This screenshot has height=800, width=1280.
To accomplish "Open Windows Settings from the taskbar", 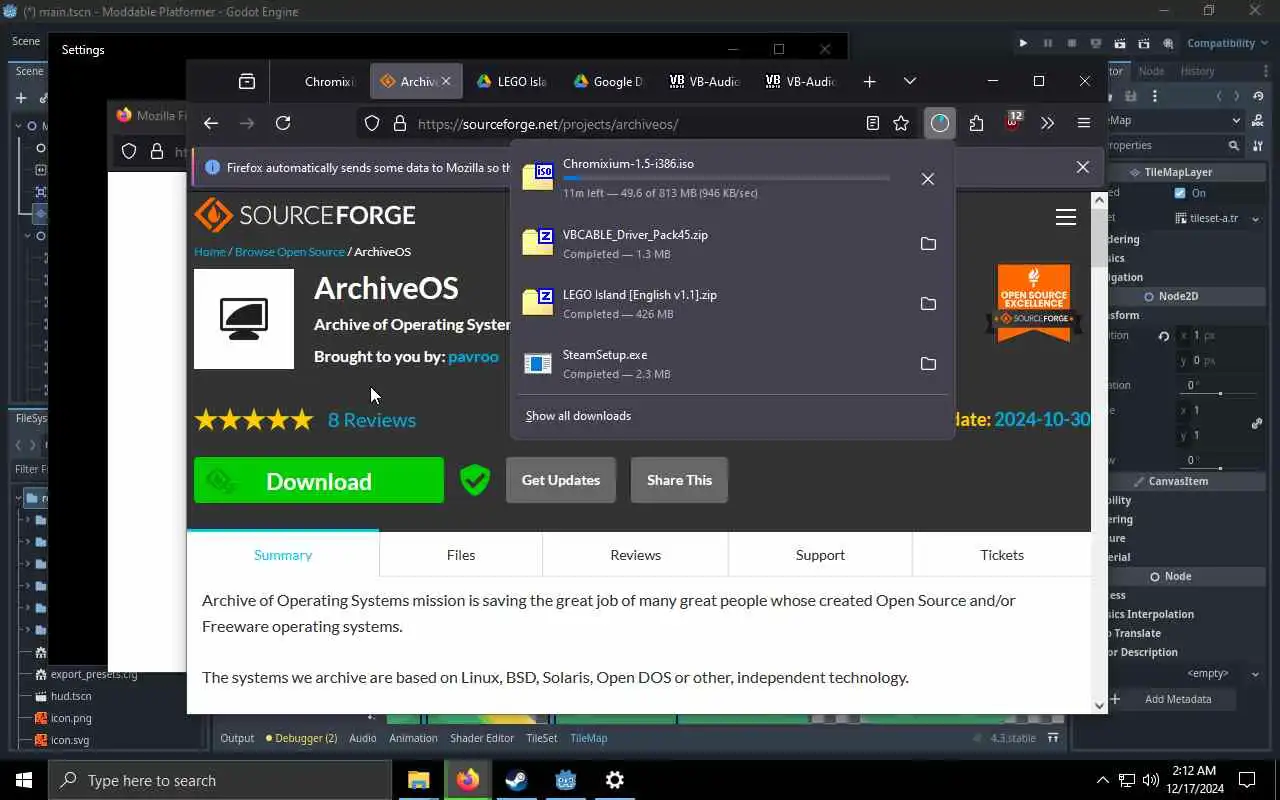I will (614, 780).
